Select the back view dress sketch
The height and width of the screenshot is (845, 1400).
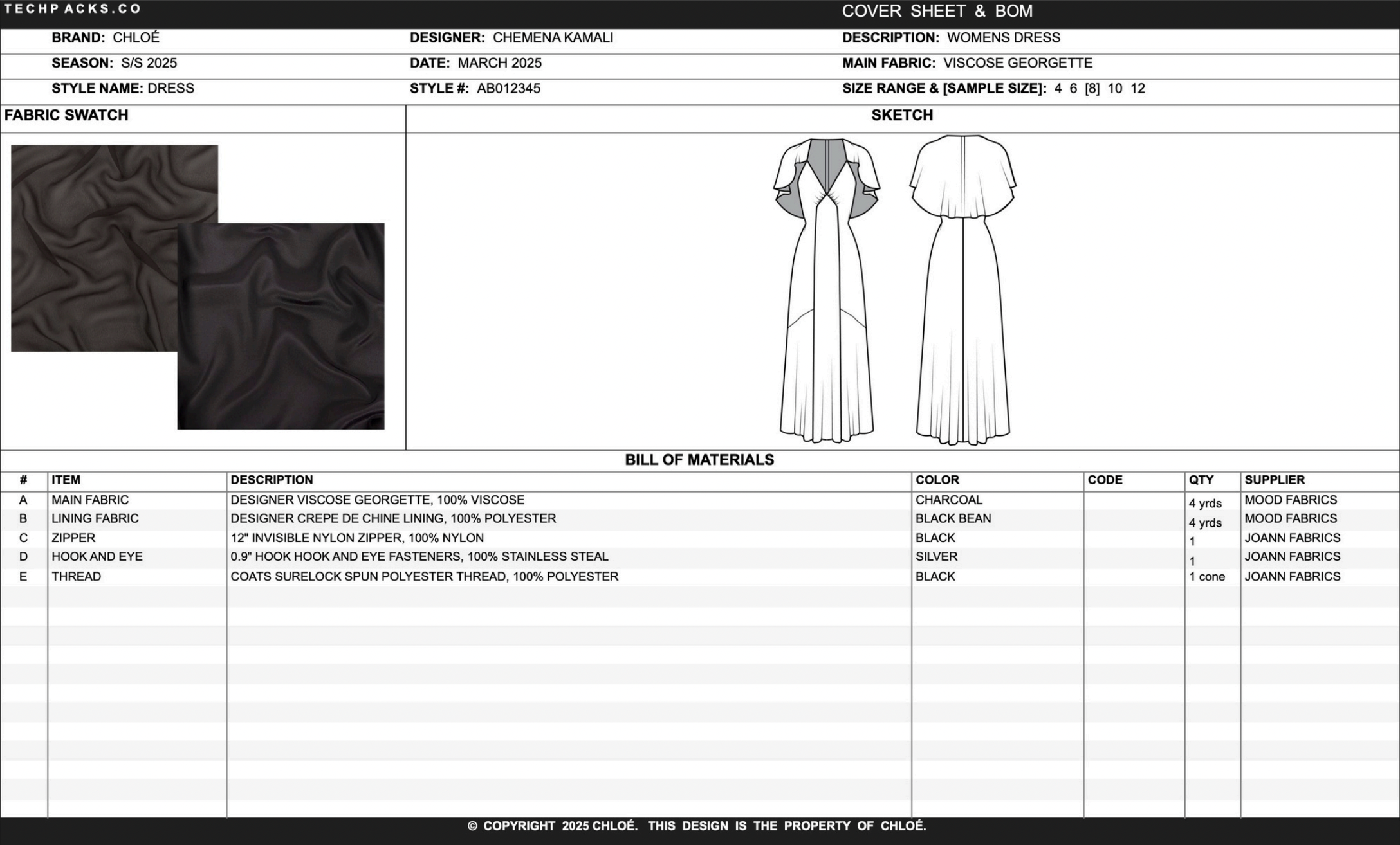coord(963,290)
